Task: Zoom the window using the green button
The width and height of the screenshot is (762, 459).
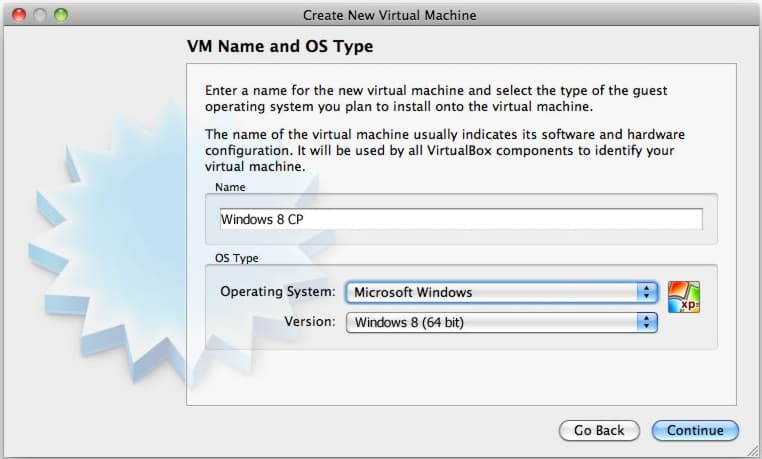Action: tap(61, 15)
